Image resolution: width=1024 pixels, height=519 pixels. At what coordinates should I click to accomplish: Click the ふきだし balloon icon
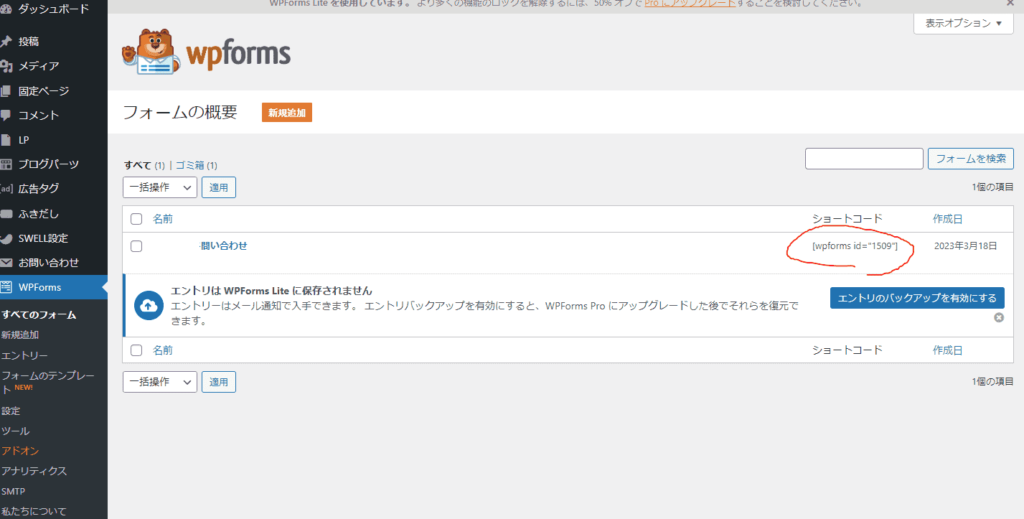pyautogui.click(x=6, y=213)
